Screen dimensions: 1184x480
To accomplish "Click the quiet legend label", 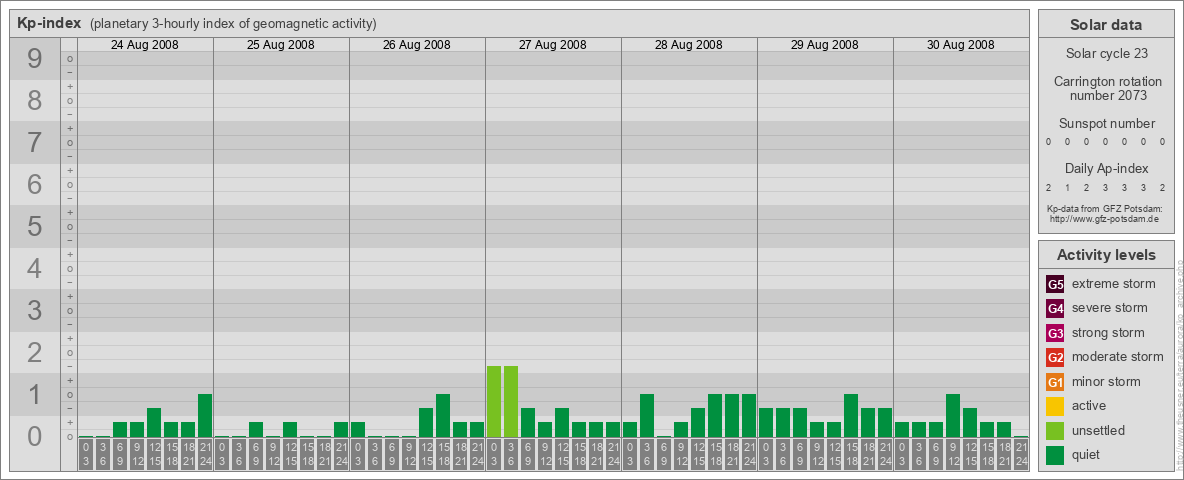I will click(x=1086, y=455).
